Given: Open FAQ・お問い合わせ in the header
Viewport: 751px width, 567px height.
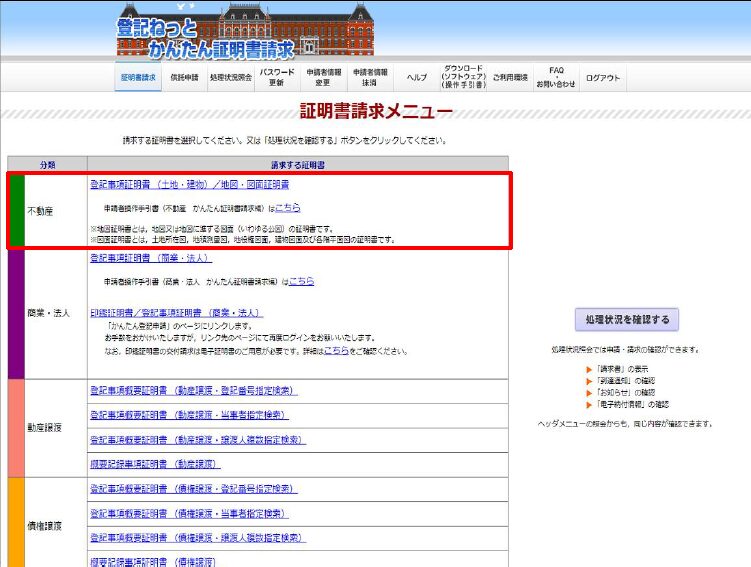Looking at the screenshot, I should click(556, 78).
